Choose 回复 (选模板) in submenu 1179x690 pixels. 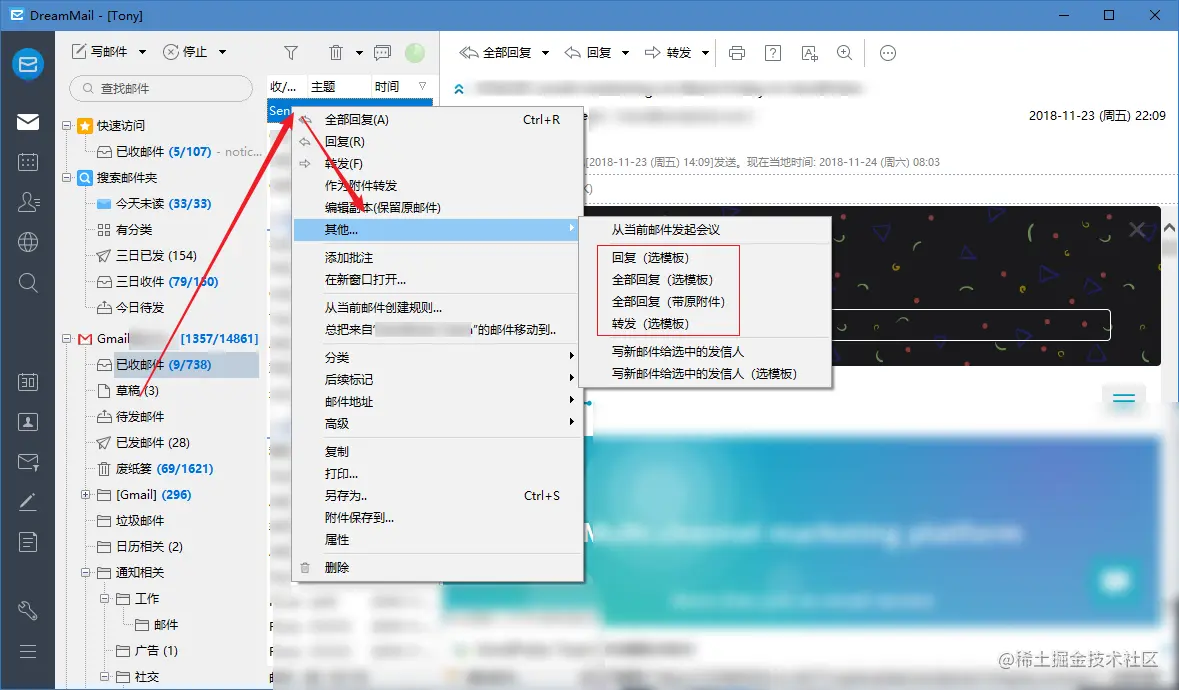click(705, 258)
